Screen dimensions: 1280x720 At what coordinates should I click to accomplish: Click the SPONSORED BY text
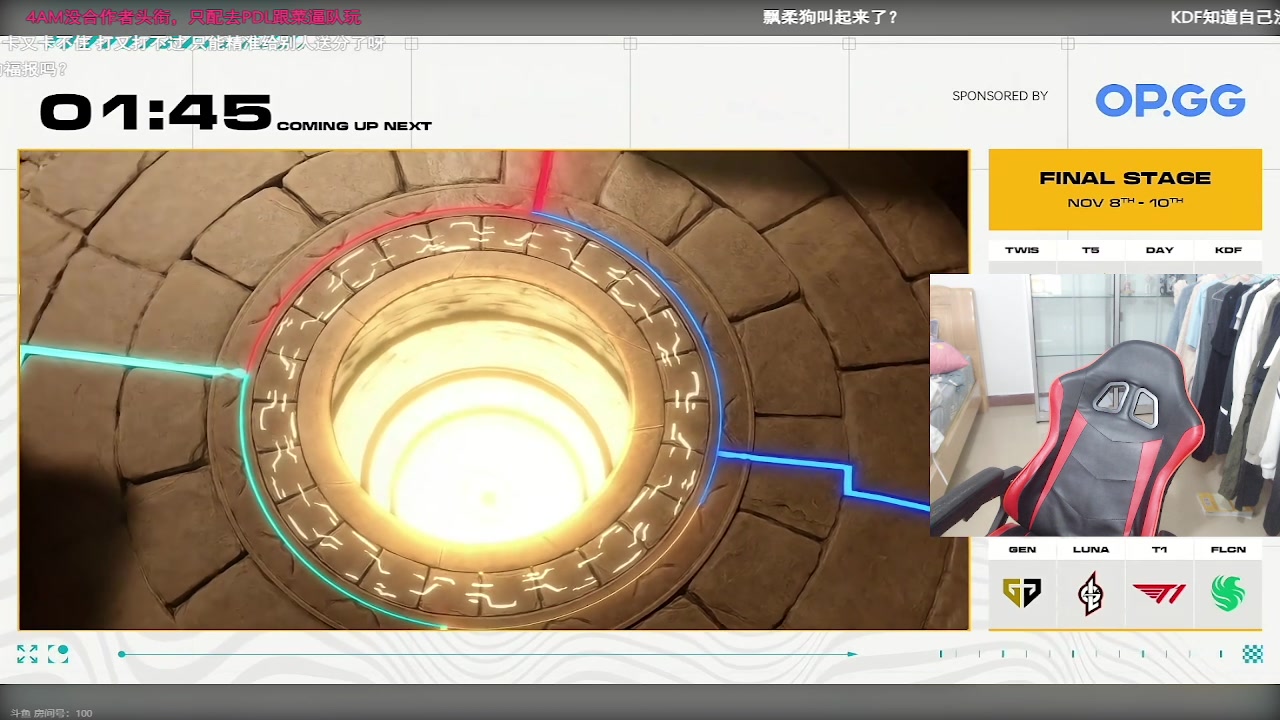tap(1000, 96)
